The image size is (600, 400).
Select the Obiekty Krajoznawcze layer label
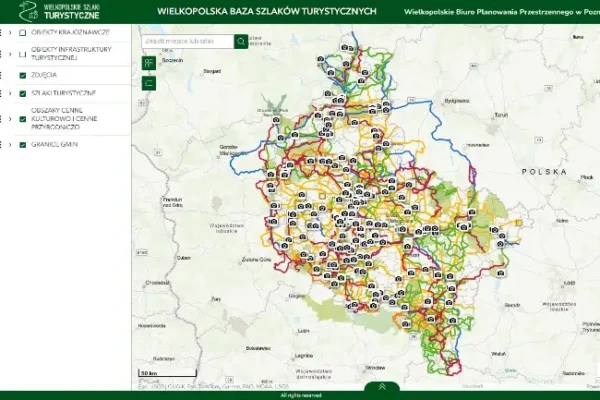click(70, 33)
